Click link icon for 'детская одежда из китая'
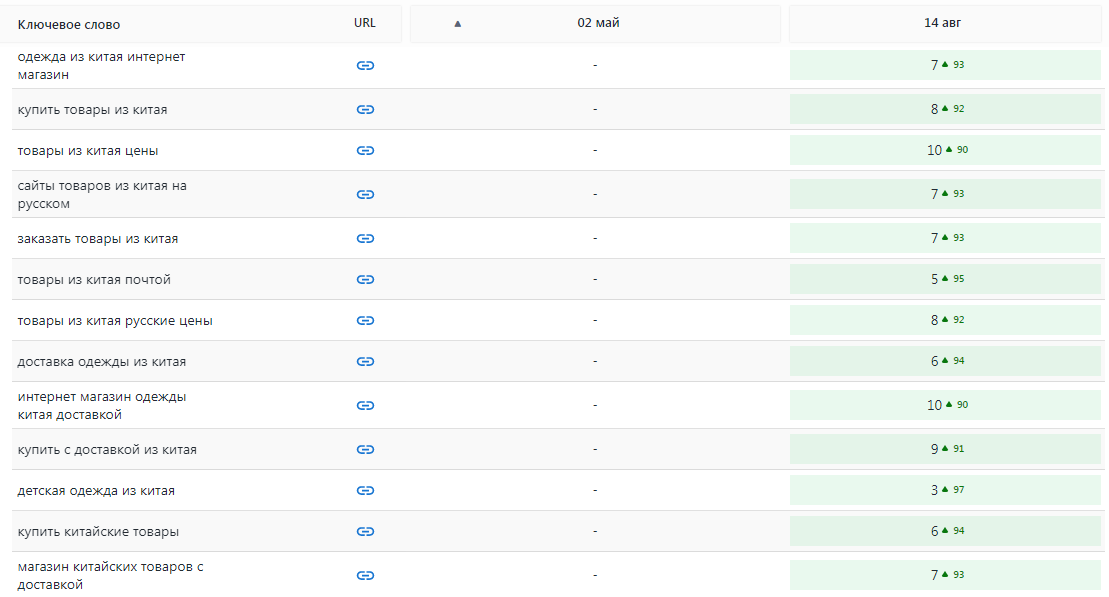 [365, 491]
